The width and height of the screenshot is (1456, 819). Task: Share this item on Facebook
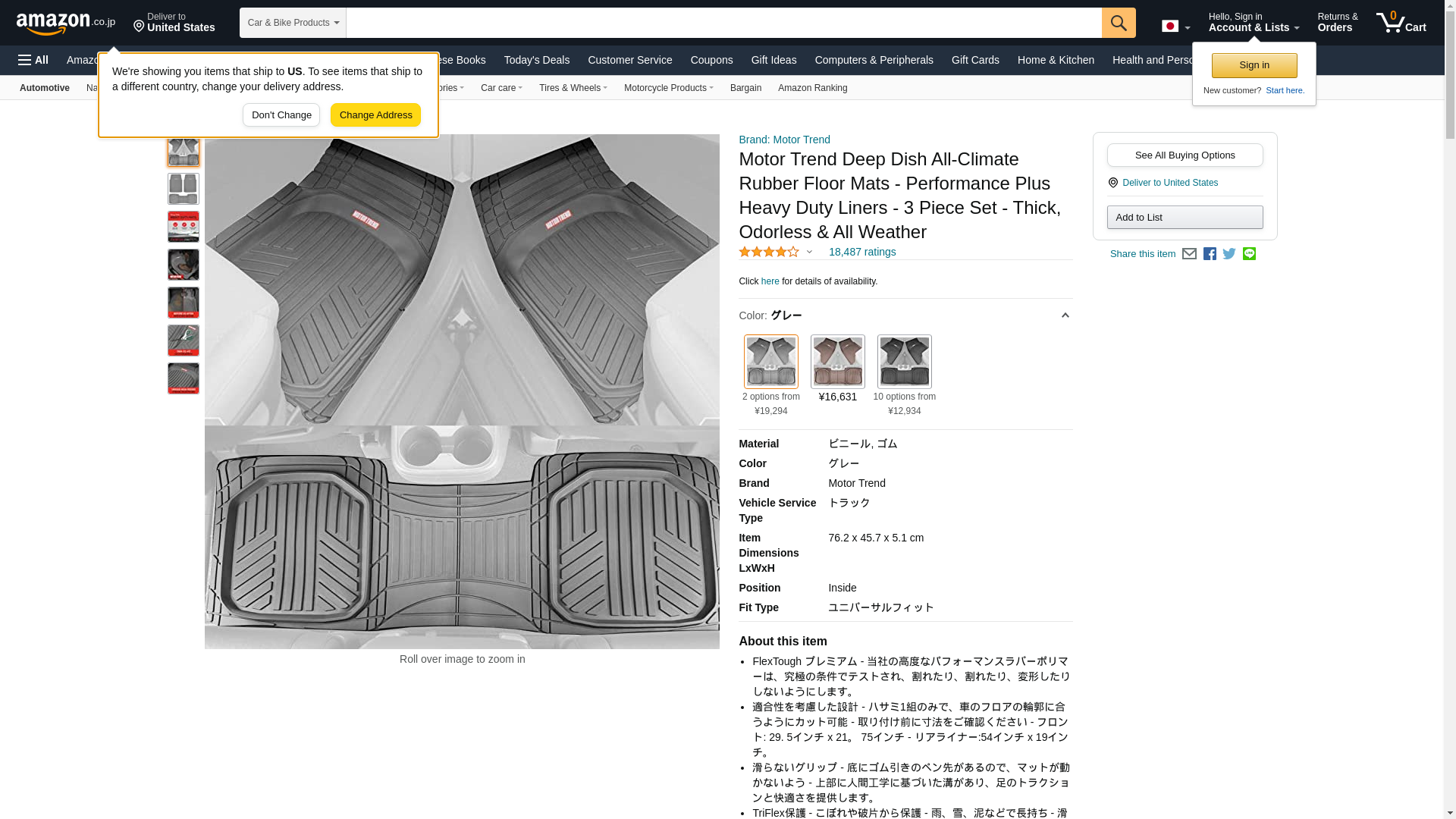pyautogui.click(x=1210, y=254)
